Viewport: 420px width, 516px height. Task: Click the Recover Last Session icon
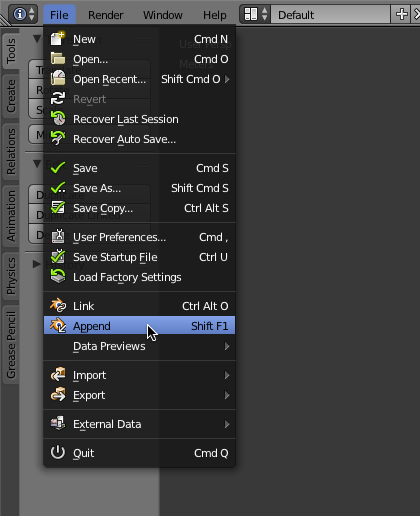58,119
